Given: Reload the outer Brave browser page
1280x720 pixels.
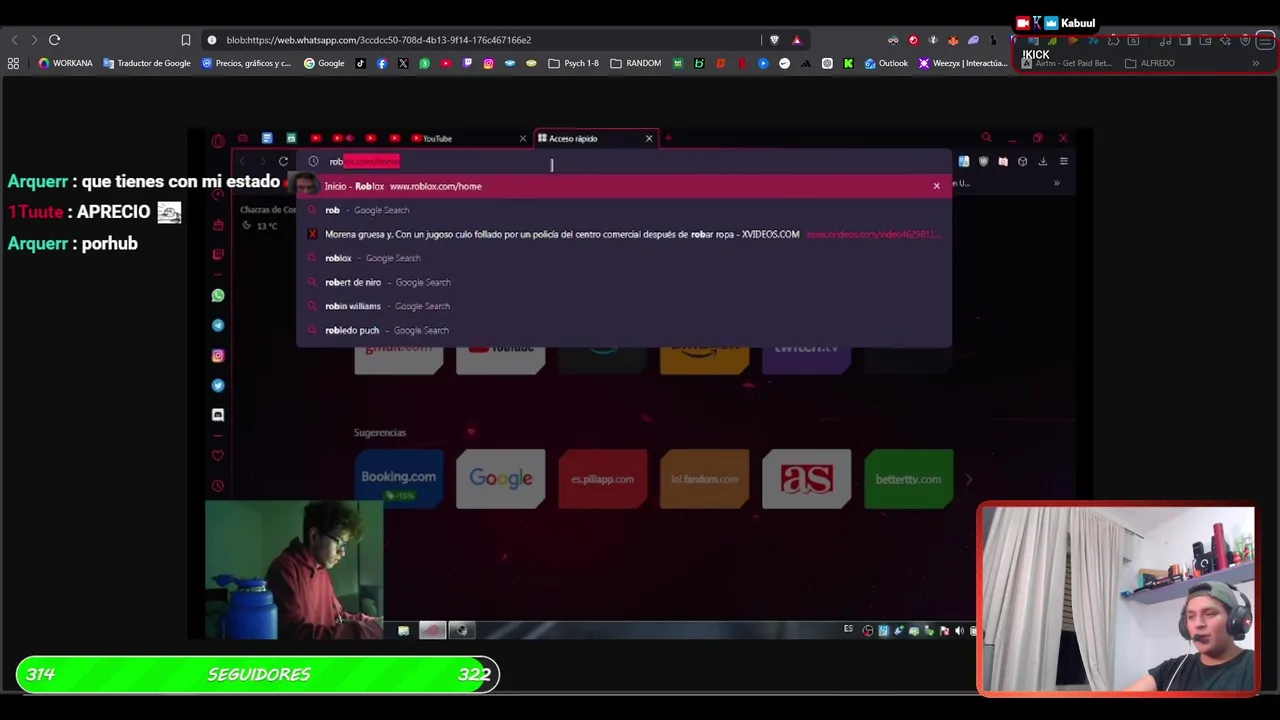Looking at the screenshot, I should tap(54, 40).
